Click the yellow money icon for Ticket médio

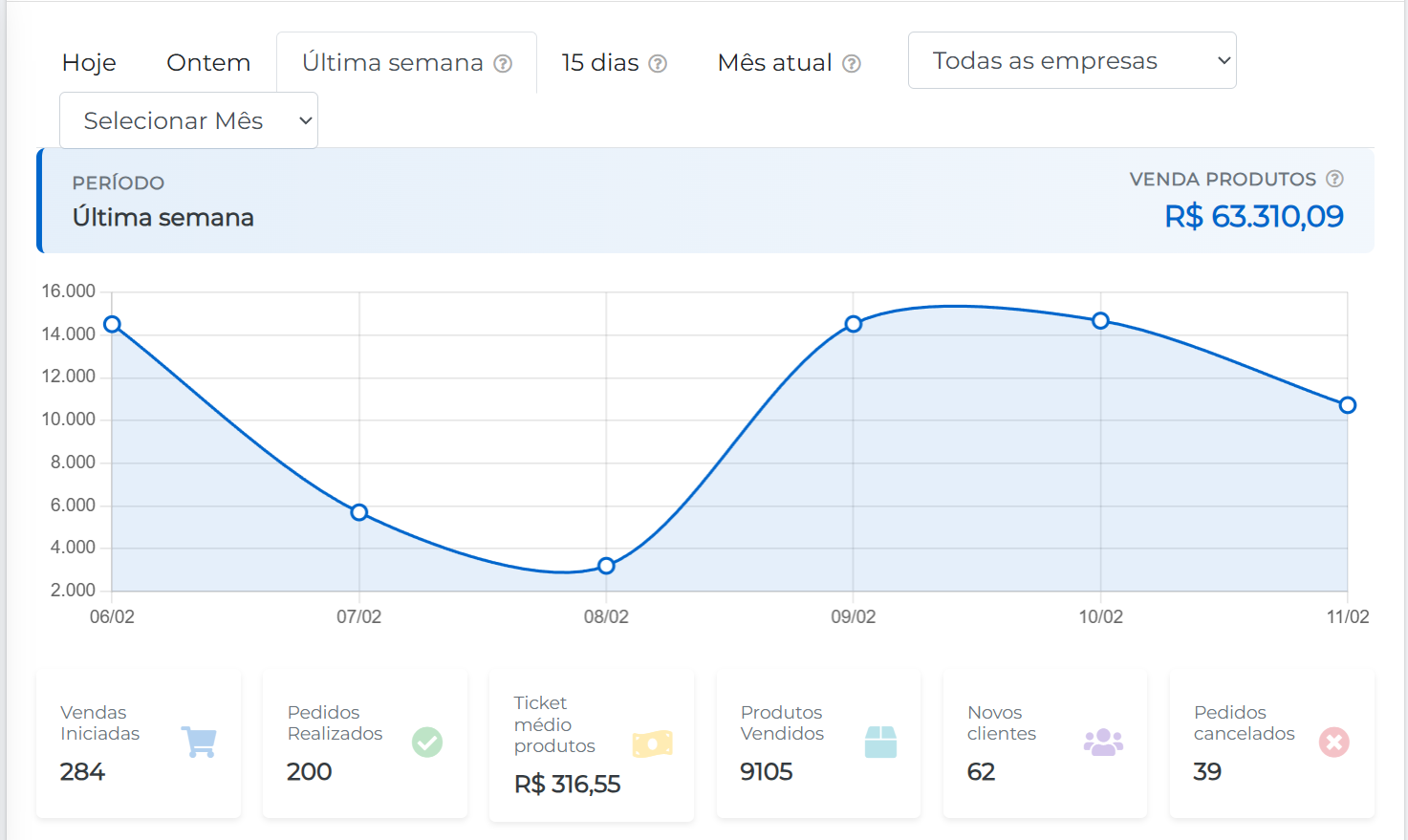(653, 744)
